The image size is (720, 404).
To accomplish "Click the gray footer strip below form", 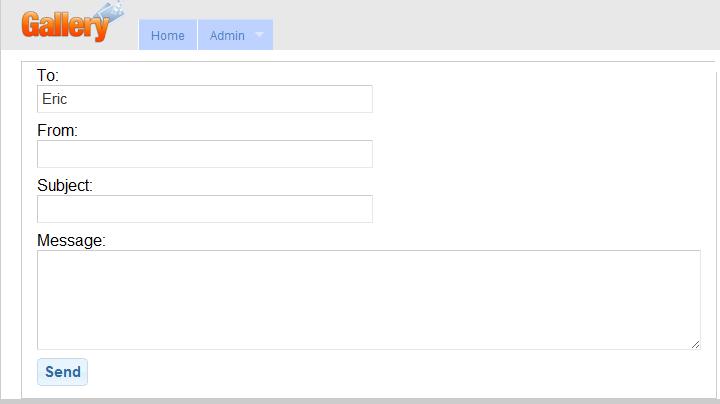I will click(360, 401).
